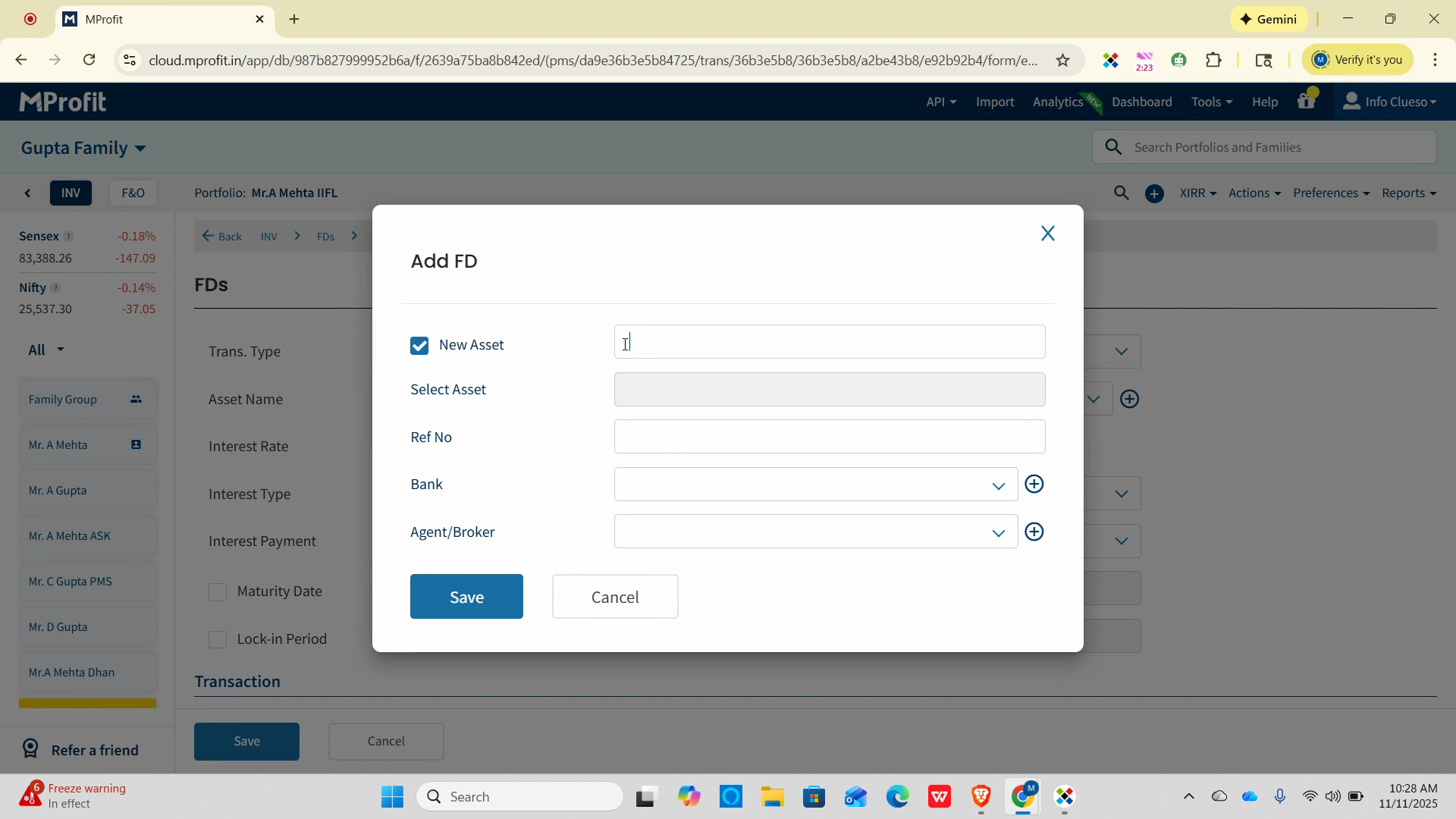Screen dimensions: 1456x819
Task: Click the plus icon next to Bank dropdown
Action: click(1034, 485)
